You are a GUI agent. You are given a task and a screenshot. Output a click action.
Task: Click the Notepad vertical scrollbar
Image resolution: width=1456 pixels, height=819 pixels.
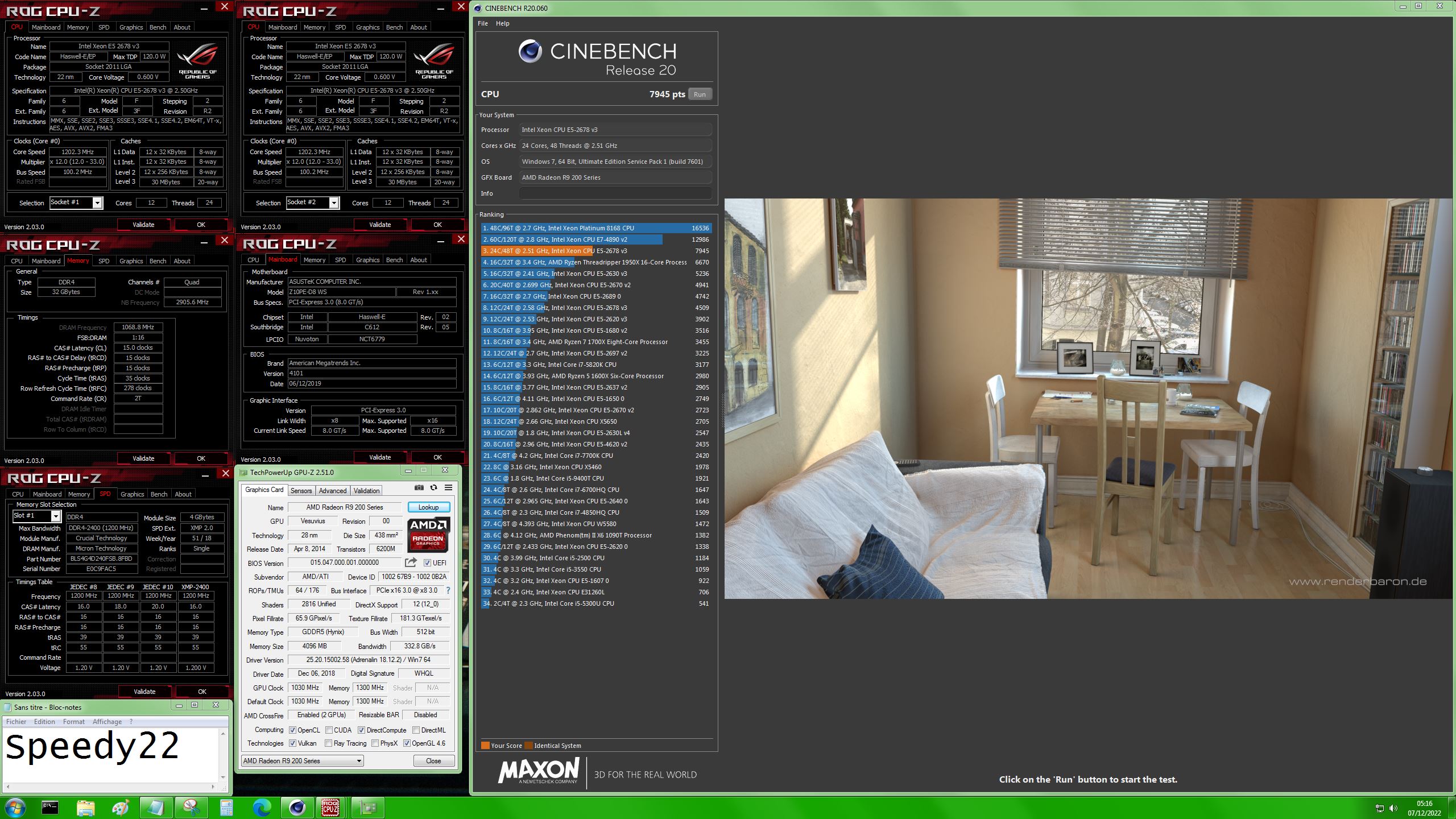(x=223, y=755)
